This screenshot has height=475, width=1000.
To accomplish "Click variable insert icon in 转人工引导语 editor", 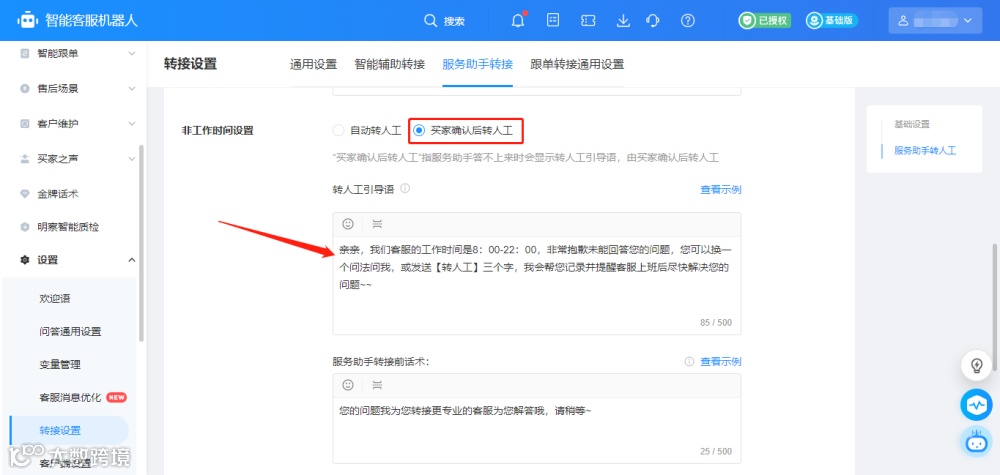I will click(x=378, y=224).
